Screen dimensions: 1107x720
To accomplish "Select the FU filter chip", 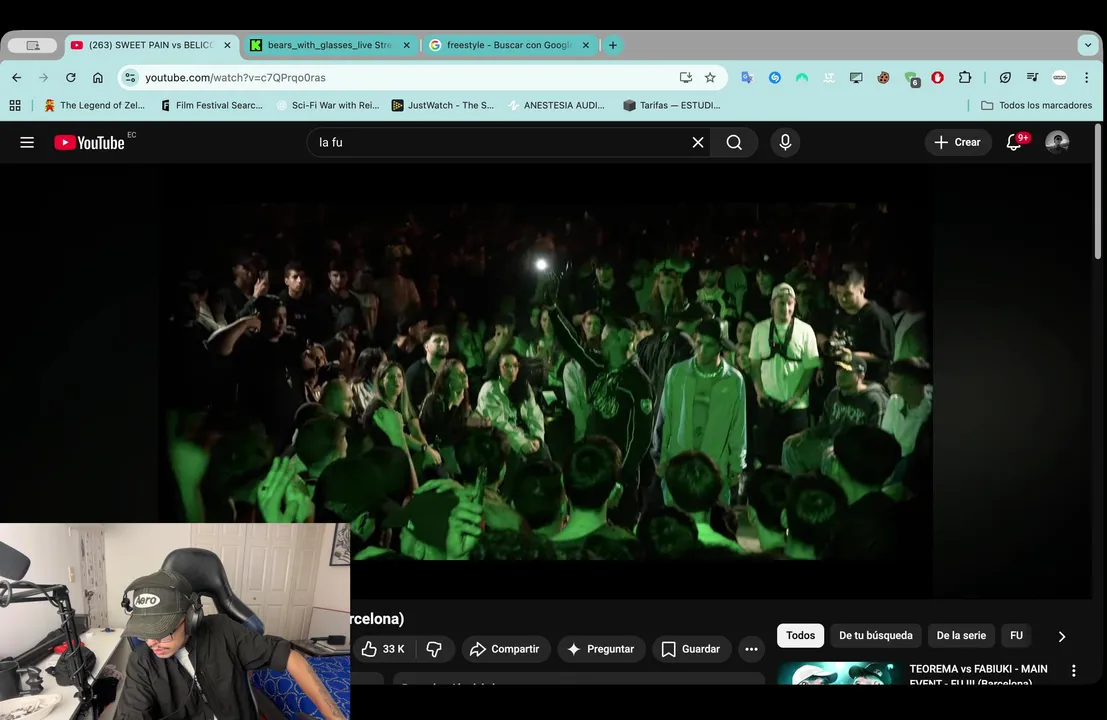I will pyautogui.click(x=1017, y=635).
